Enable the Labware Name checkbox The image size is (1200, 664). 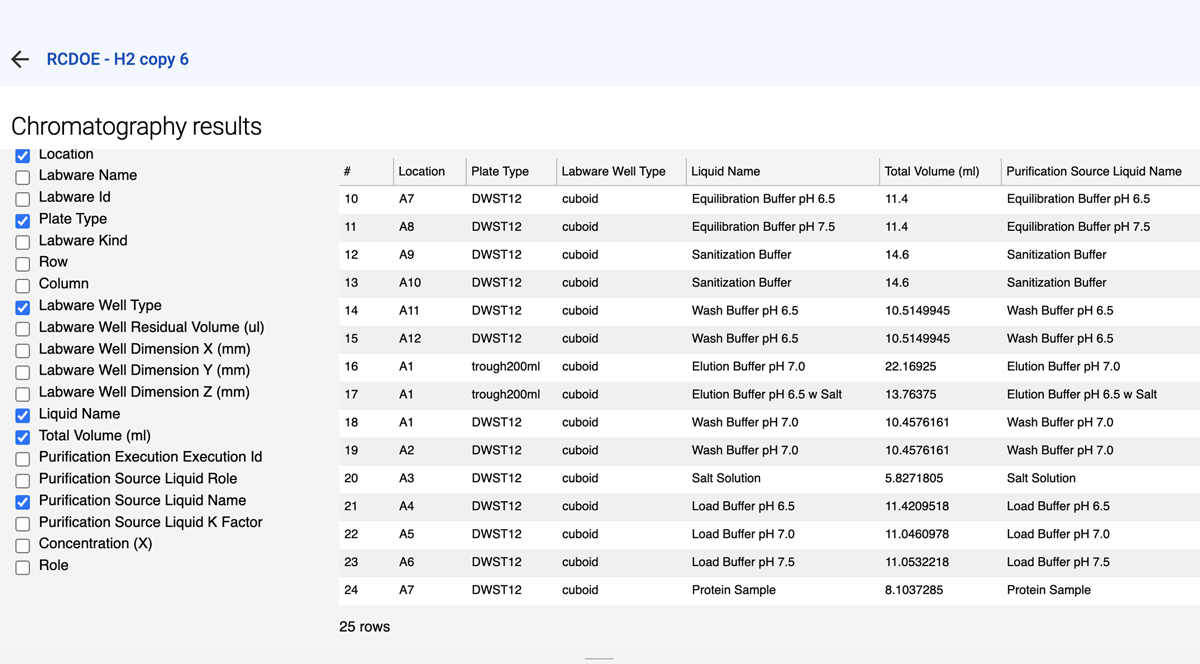point(23,177)
